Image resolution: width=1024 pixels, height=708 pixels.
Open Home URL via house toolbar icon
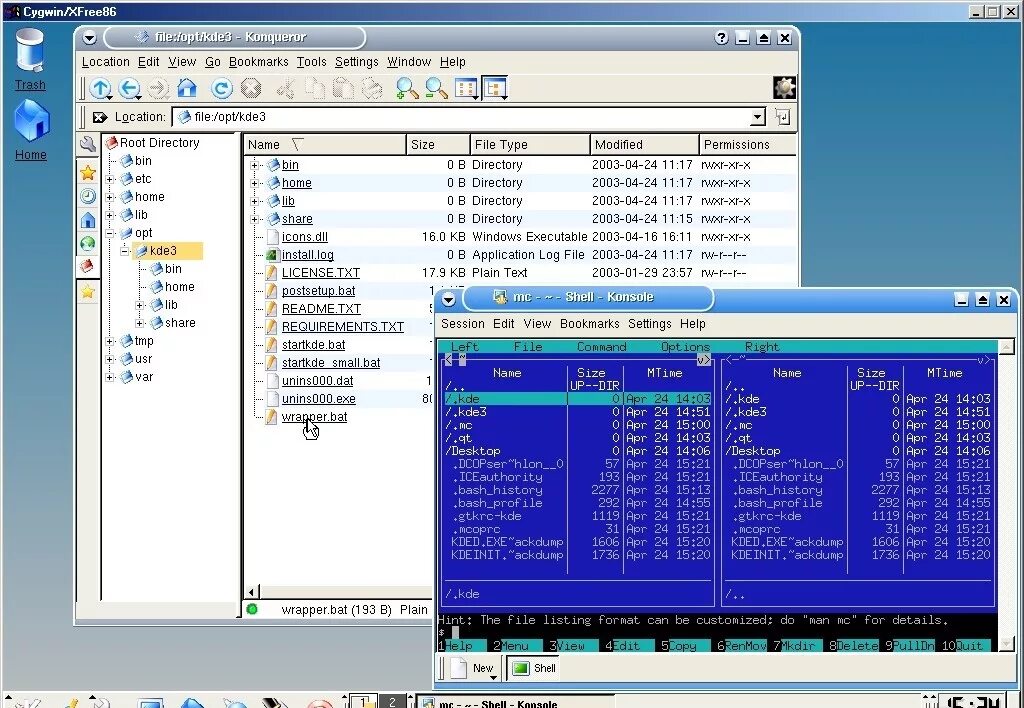pos(187,88)
